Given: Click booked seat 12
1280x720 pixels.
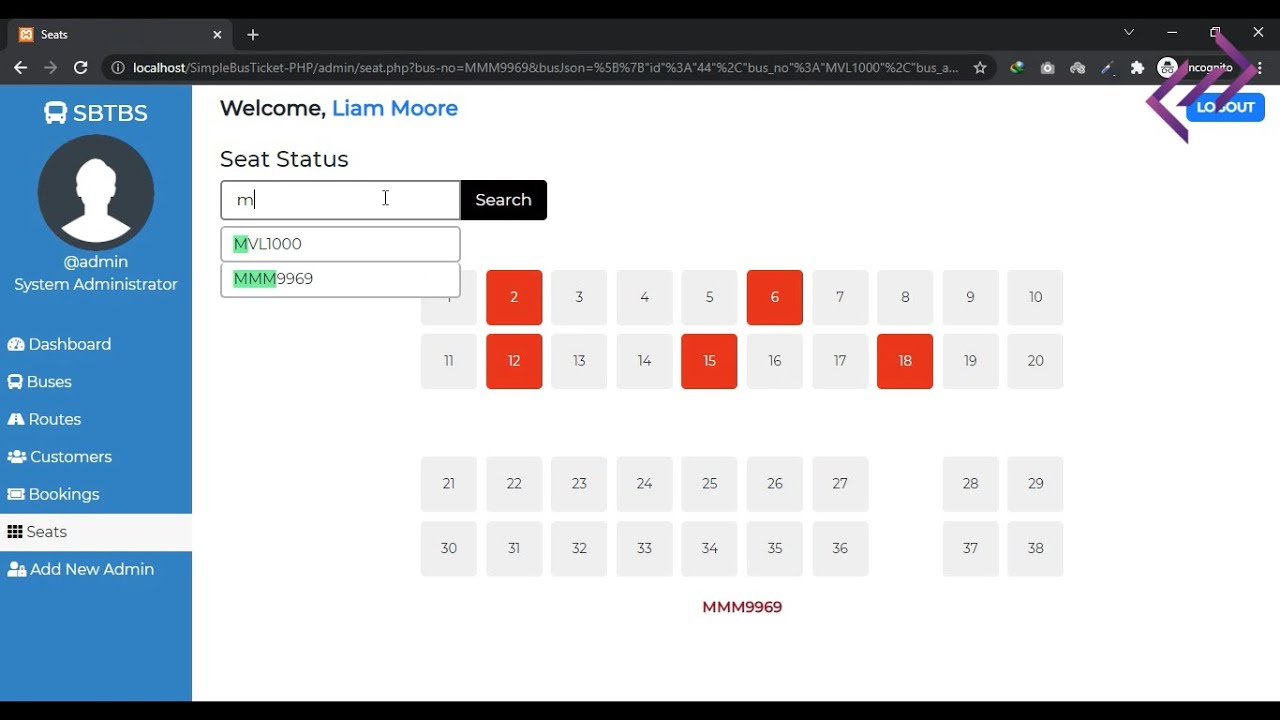Looking at the screenshot, I should [x=514, y=361].
